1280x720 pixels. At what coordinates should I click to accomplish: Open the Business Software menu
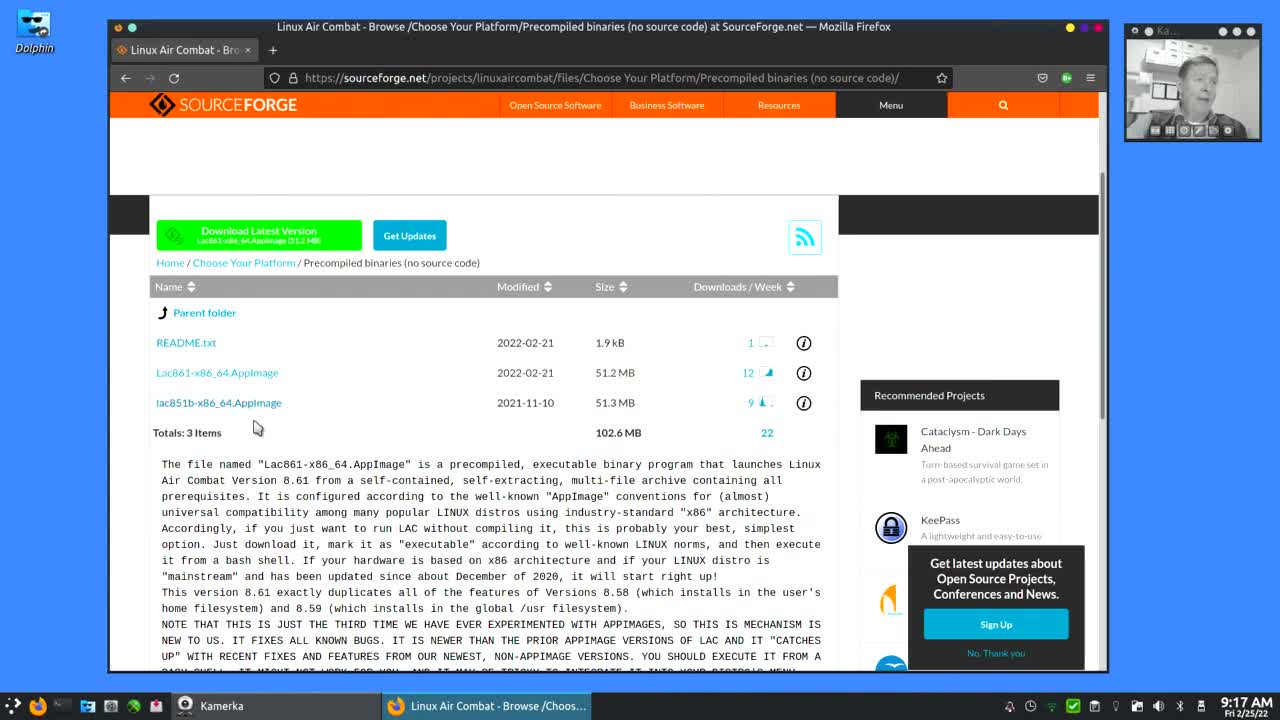667,105
